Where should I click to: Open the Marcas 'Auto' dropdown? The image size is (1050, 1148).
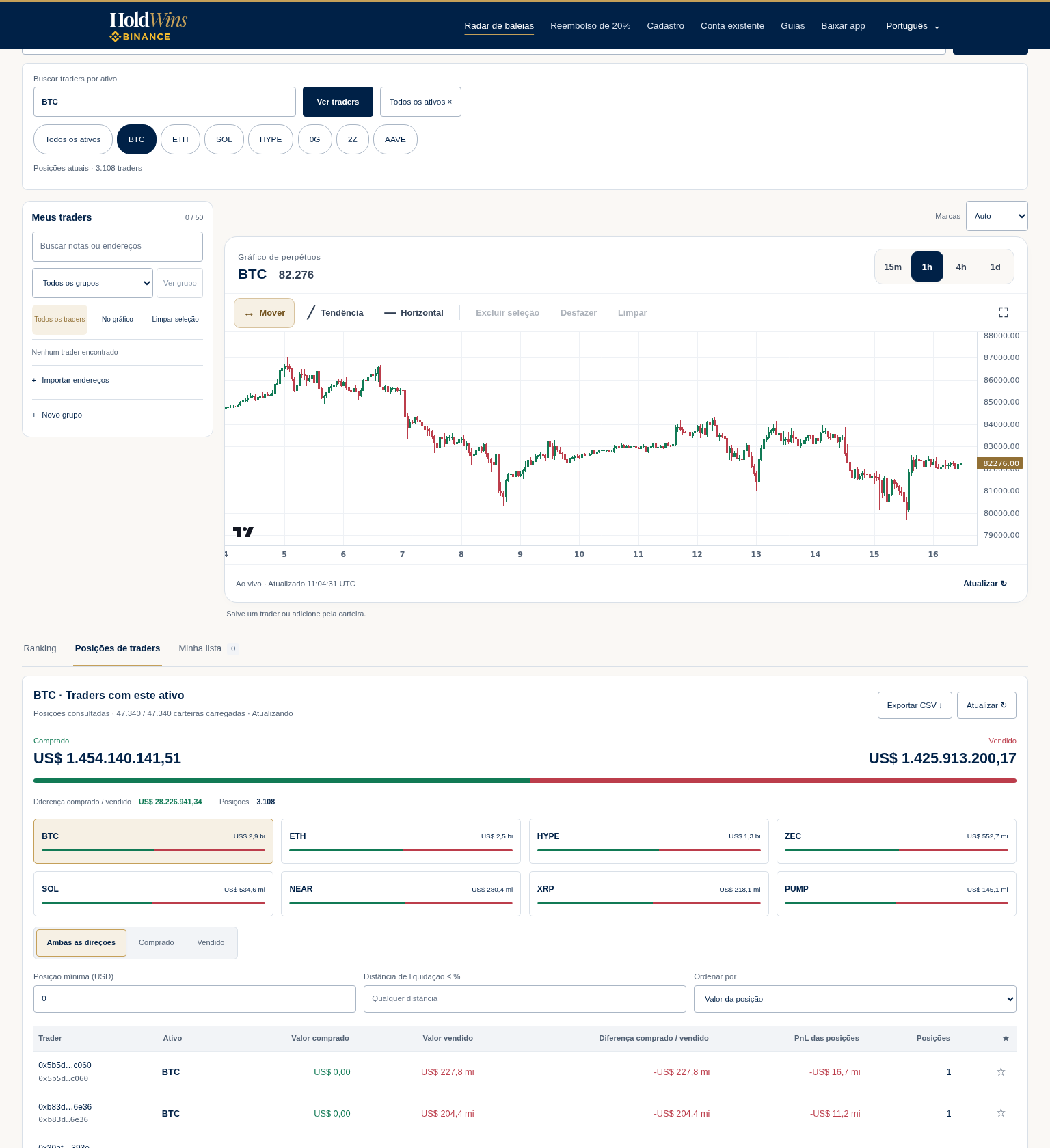pos(997,216)
